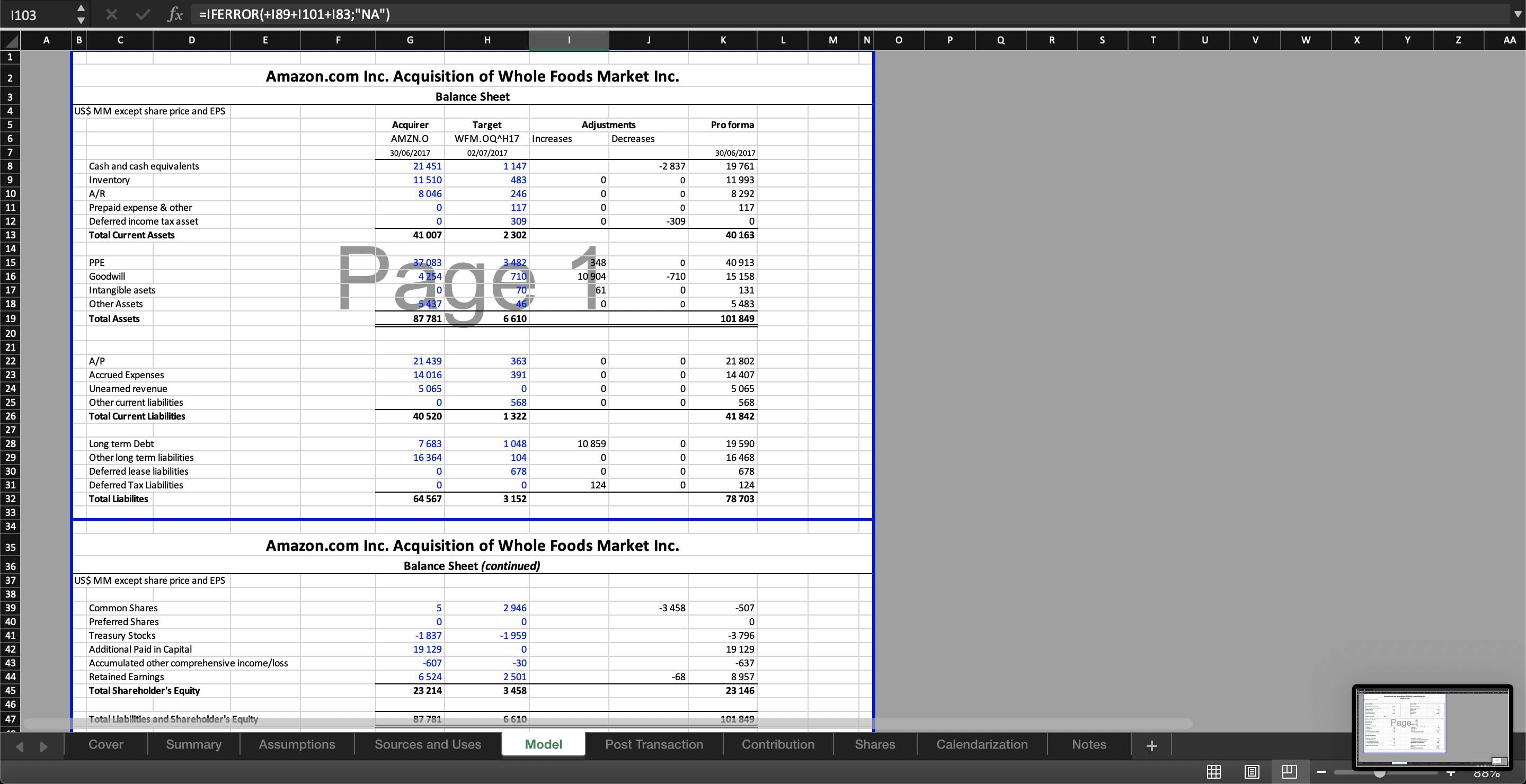The image size is (1526, 784).
Task: Click the 'Treasury Stocks' label
Action: 122,636
